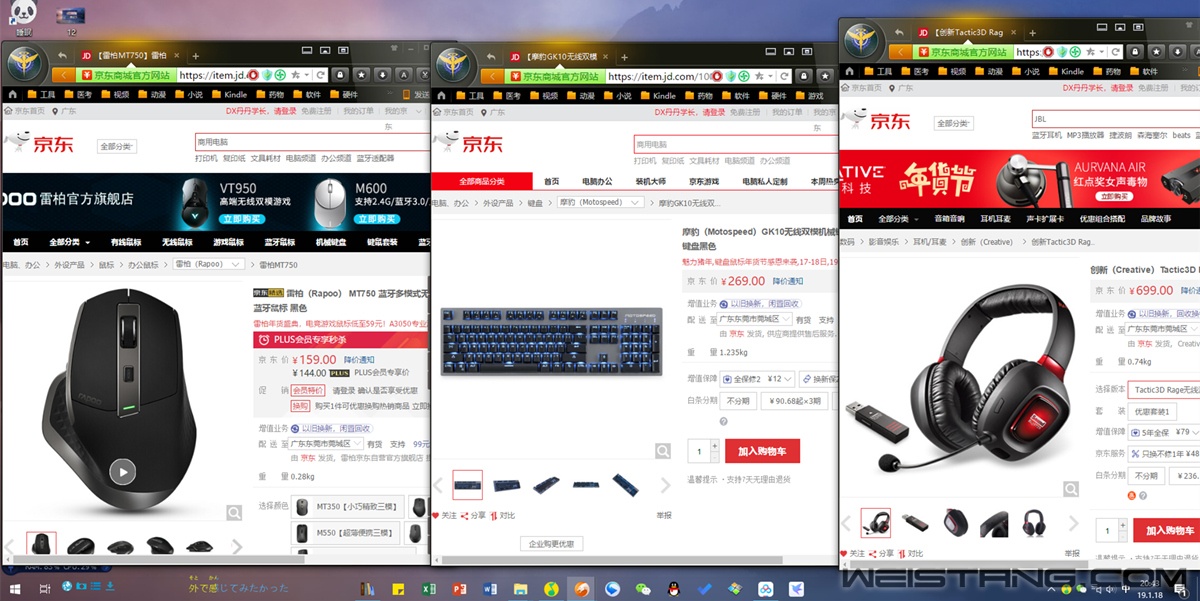Click the Windows Start button
Screen dimensions: 1200x601
tap(16, 589)
